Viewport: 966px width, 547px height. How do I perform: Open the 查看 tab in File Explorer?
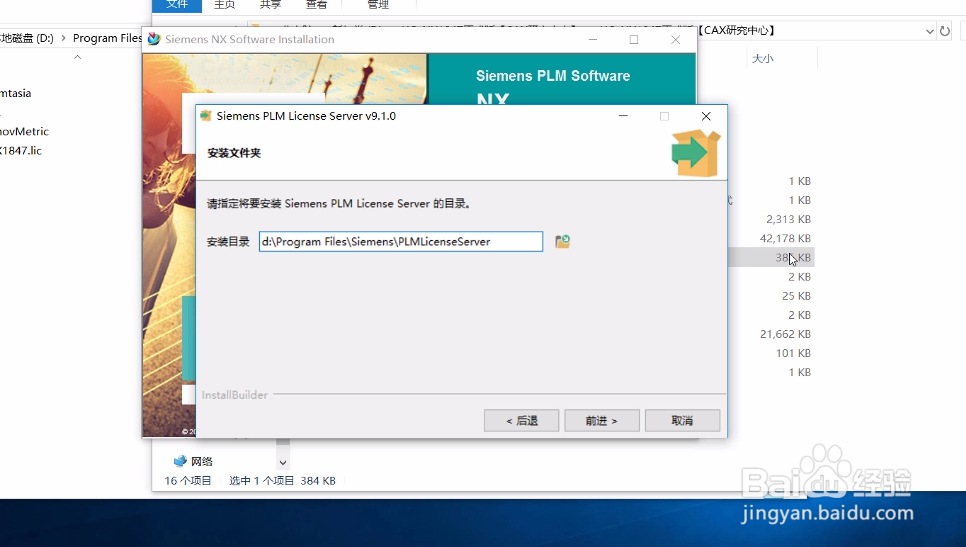[x=316, y=5]
